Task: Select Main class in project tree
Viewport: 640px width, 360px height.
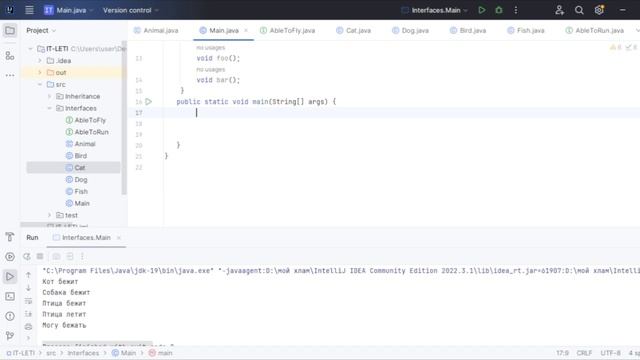Action: click(78, 203)
